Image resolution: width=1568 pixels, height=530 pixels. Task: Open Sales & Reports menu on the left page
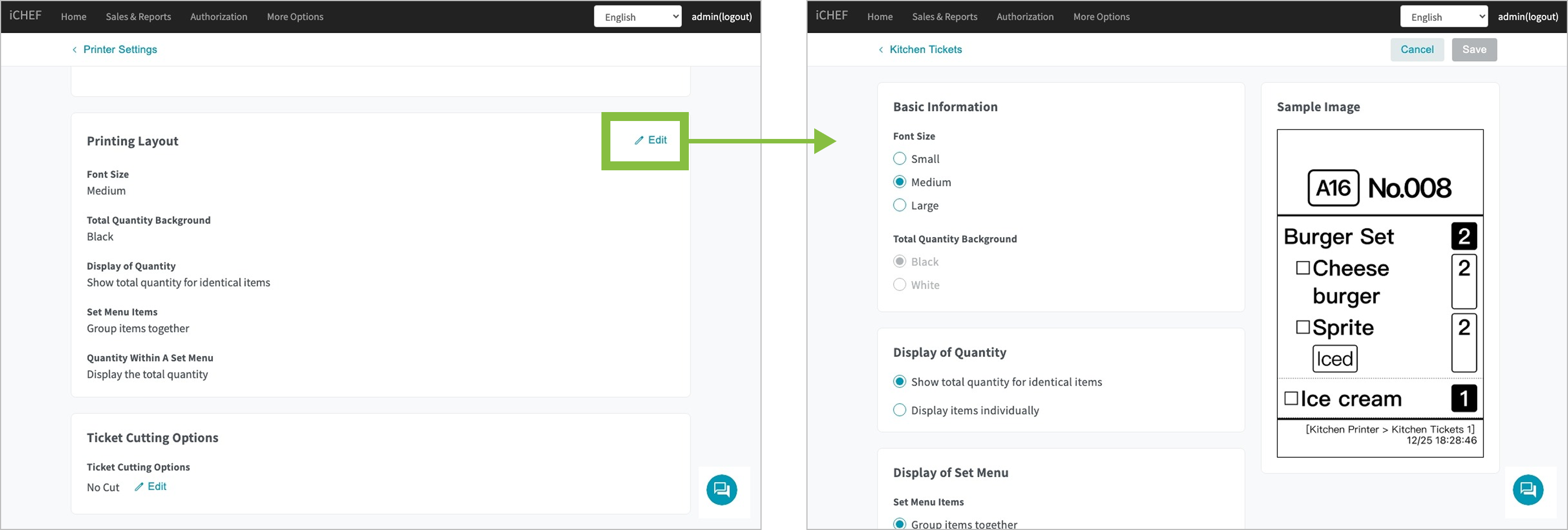tap(138, 16)
